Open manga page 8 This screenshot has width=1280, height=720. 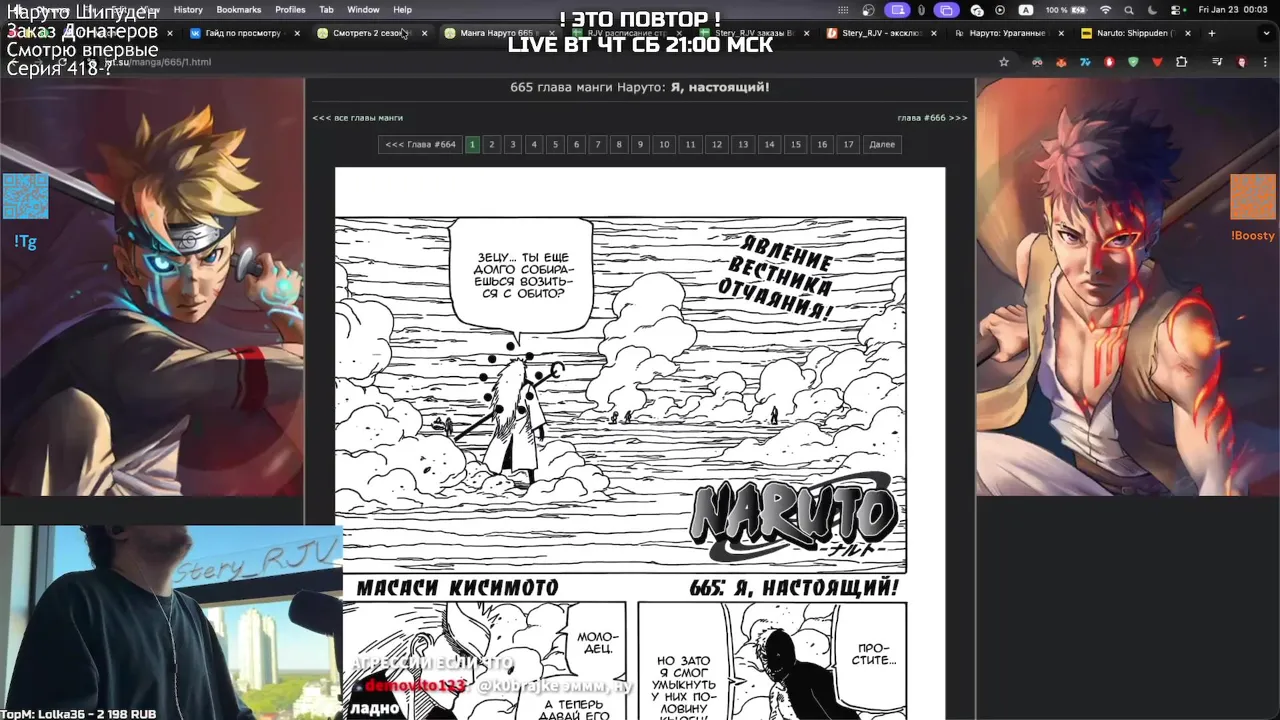tap(619, 145)
